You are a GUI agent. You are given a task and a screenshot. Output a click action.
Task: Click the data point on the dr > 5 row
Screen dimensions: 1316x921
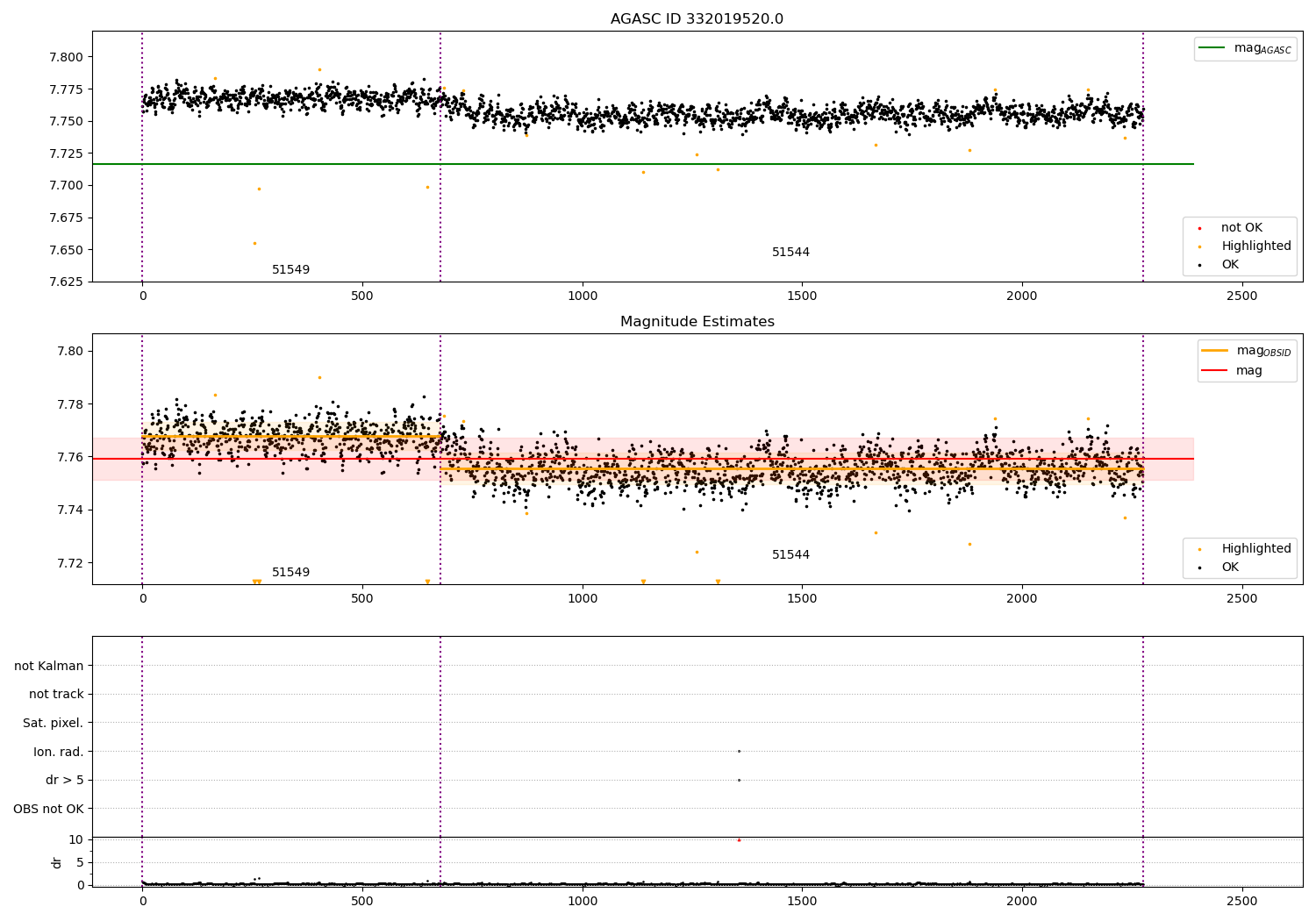(x=739, y=780)
